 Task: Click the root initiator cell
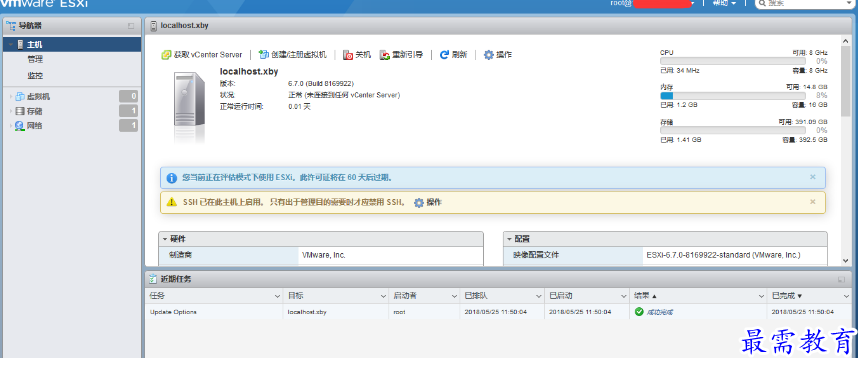424,312
